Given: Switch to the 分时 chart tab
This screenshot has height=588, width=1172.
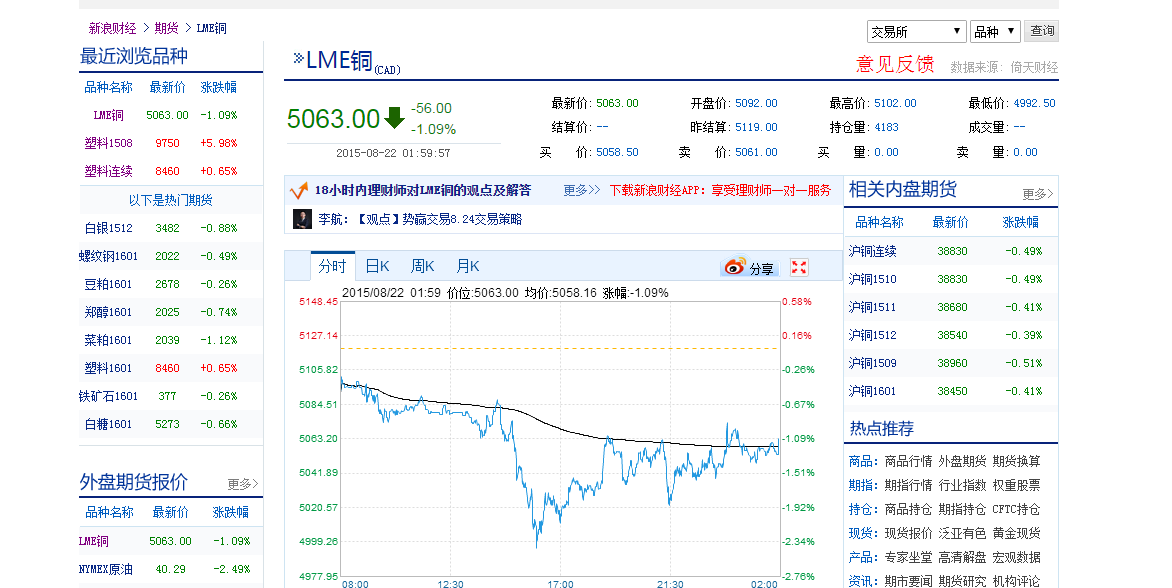Looking at the screenshot, I should pyautogui.click(x=332, y=266).
